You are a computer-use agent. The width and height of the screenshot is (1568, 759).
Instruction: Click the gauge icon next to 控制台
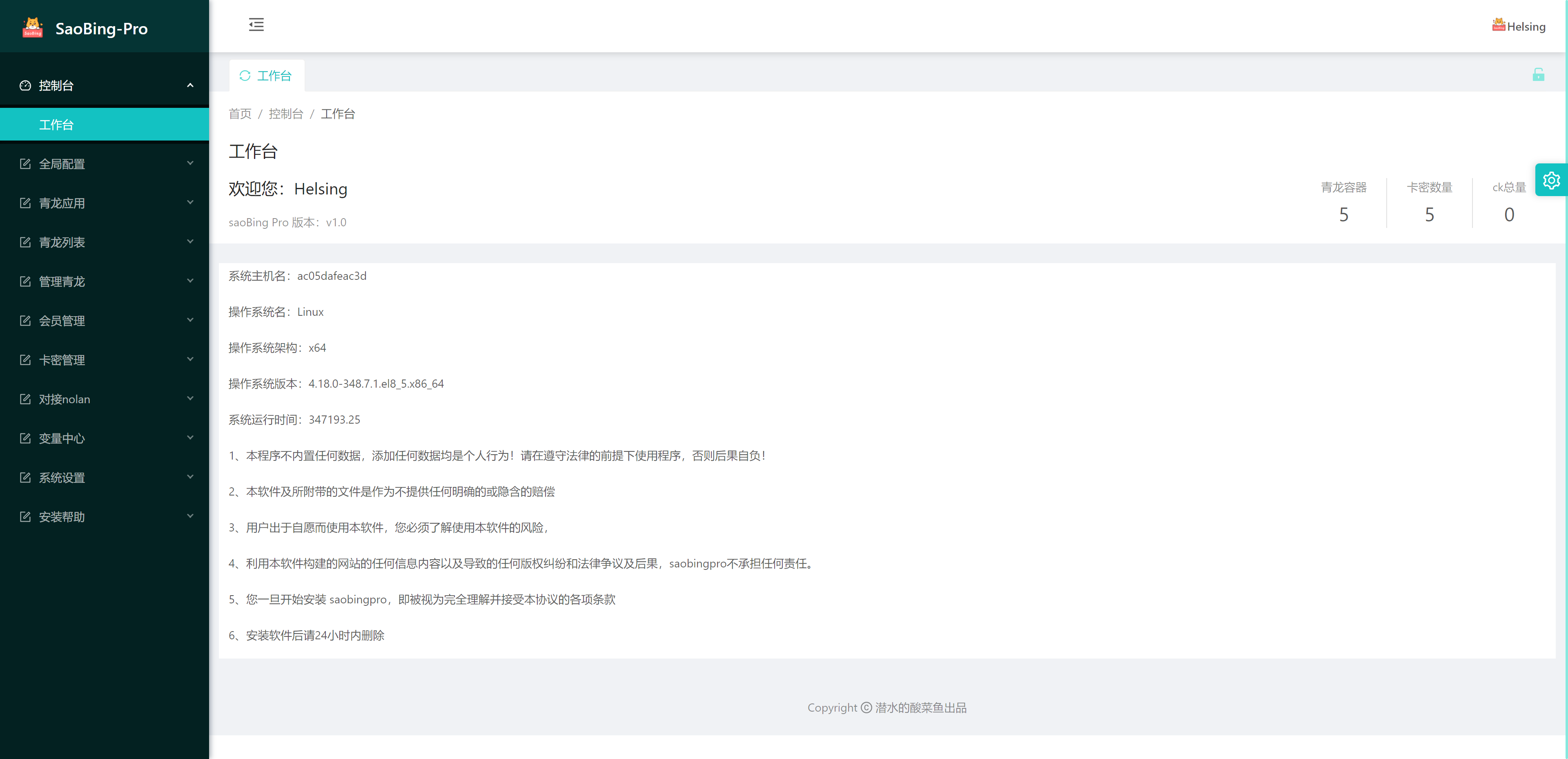point(24,86)
